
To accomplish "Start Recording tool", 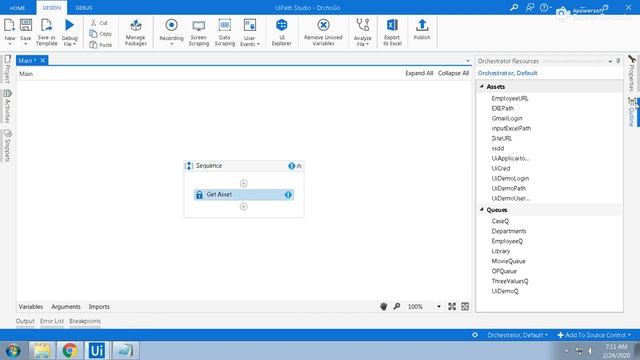I will (x=171, y=31).
